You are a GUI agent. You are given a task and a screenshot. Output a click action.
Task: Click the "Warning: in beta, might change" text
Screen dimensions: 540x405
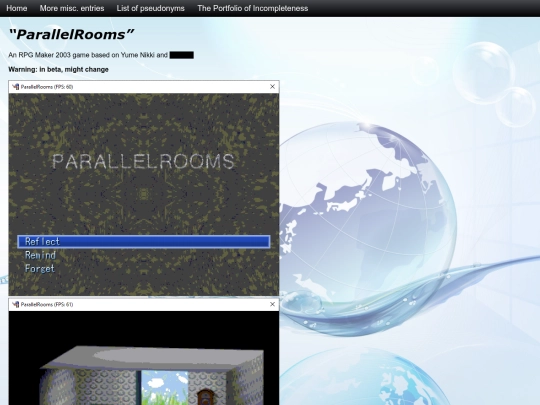[x=58, y=70]
